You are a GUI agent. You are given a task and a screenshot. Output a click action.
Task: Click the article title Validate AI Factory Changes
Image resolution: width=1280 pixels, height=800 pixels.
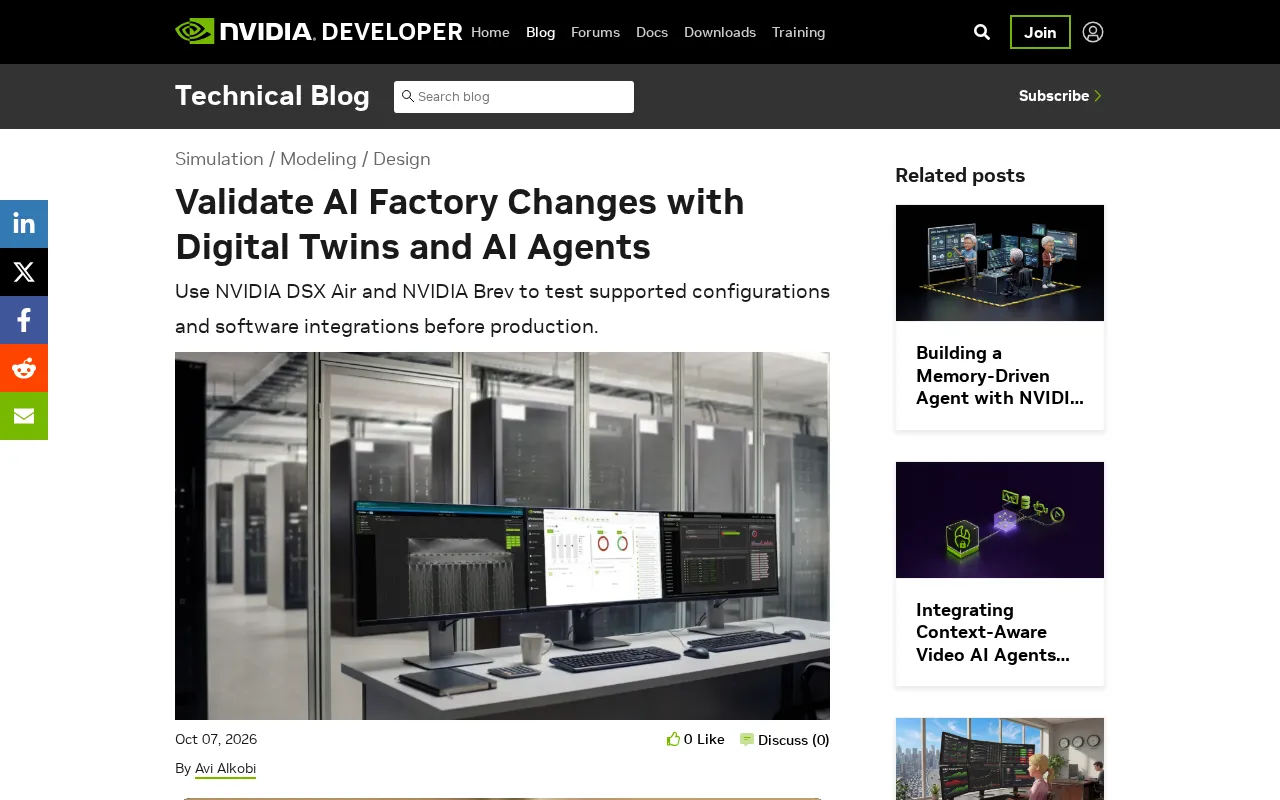[460, 224]
